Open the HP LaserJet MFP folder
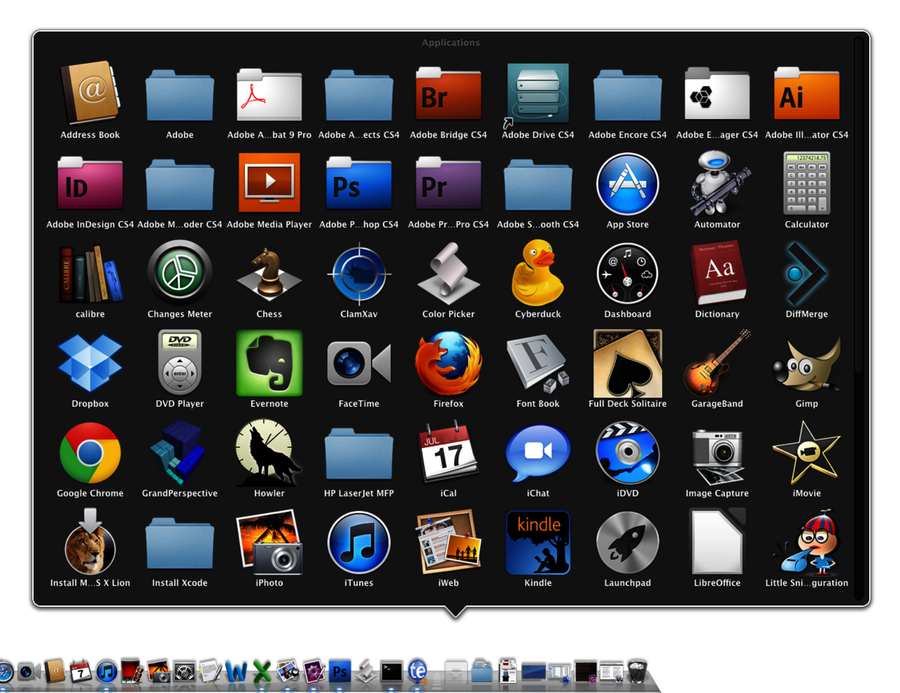This screenshot has height=693, width=900. (359, 452)
